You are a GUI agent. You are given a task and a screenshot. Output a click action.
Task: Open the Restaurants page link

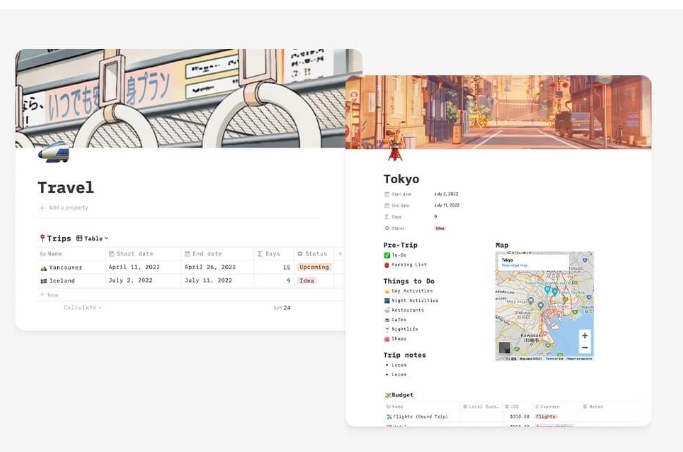[x=407, y=310]
